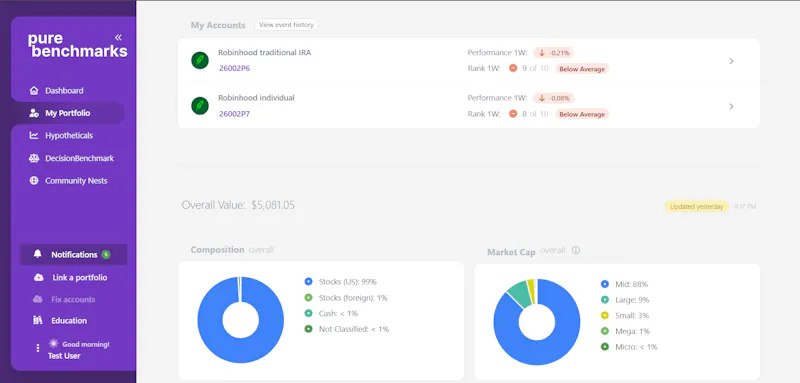This screenshot has height=383, width=800.
Task: Open Notifications panel
Action: (x=73, y=254)
